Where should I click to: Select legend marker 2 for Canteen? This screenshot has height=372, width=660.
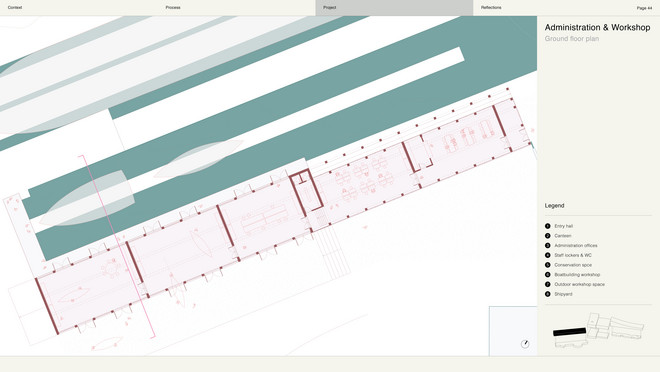548,236
